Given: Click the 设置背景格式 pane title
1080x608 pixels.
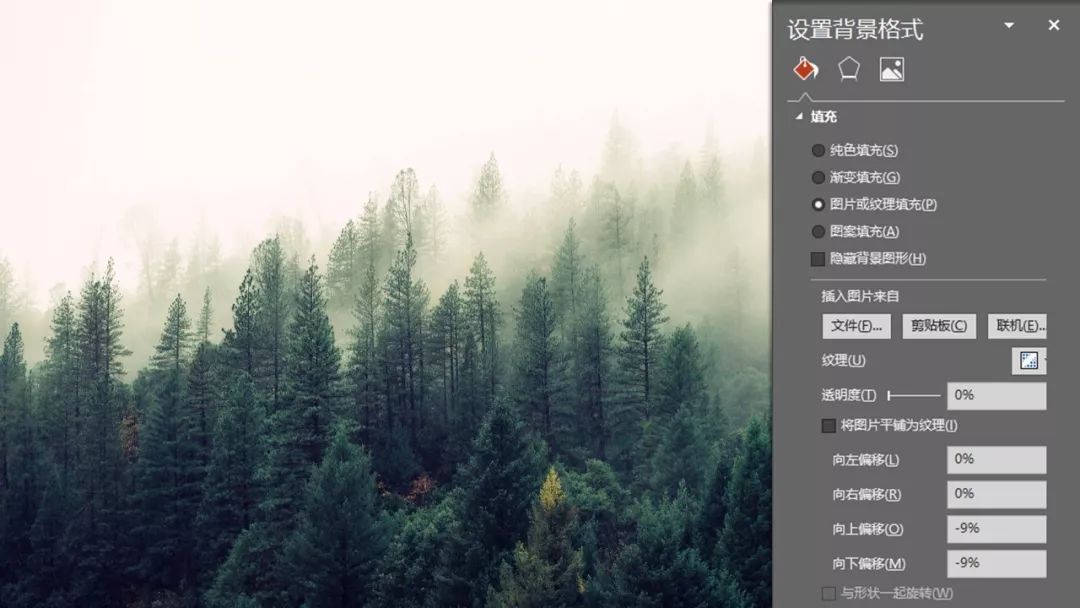Looking at the screenshot, I should click(x=855, y=30).
